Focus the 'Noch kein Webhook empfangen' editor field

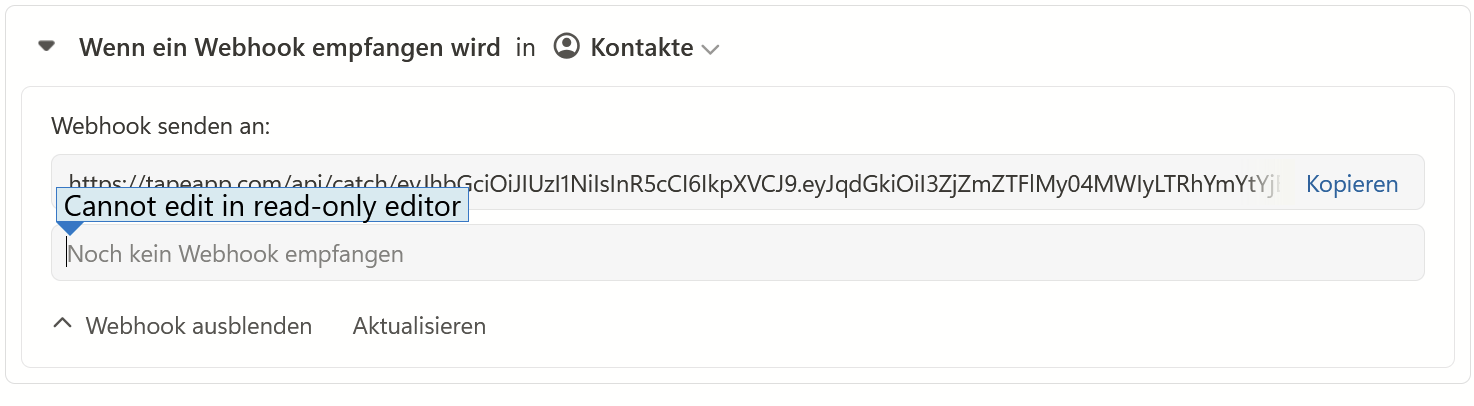(x=500, y=254)
